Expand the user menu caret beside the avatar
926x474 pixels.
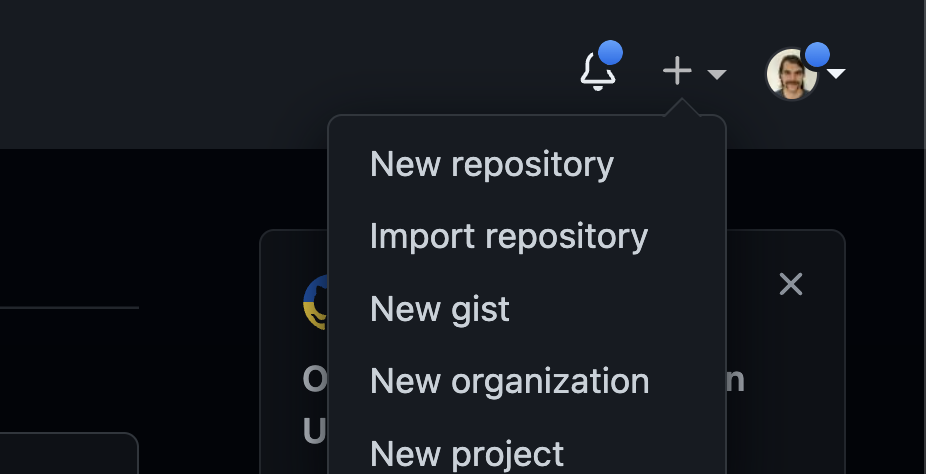tap(837, 74)
